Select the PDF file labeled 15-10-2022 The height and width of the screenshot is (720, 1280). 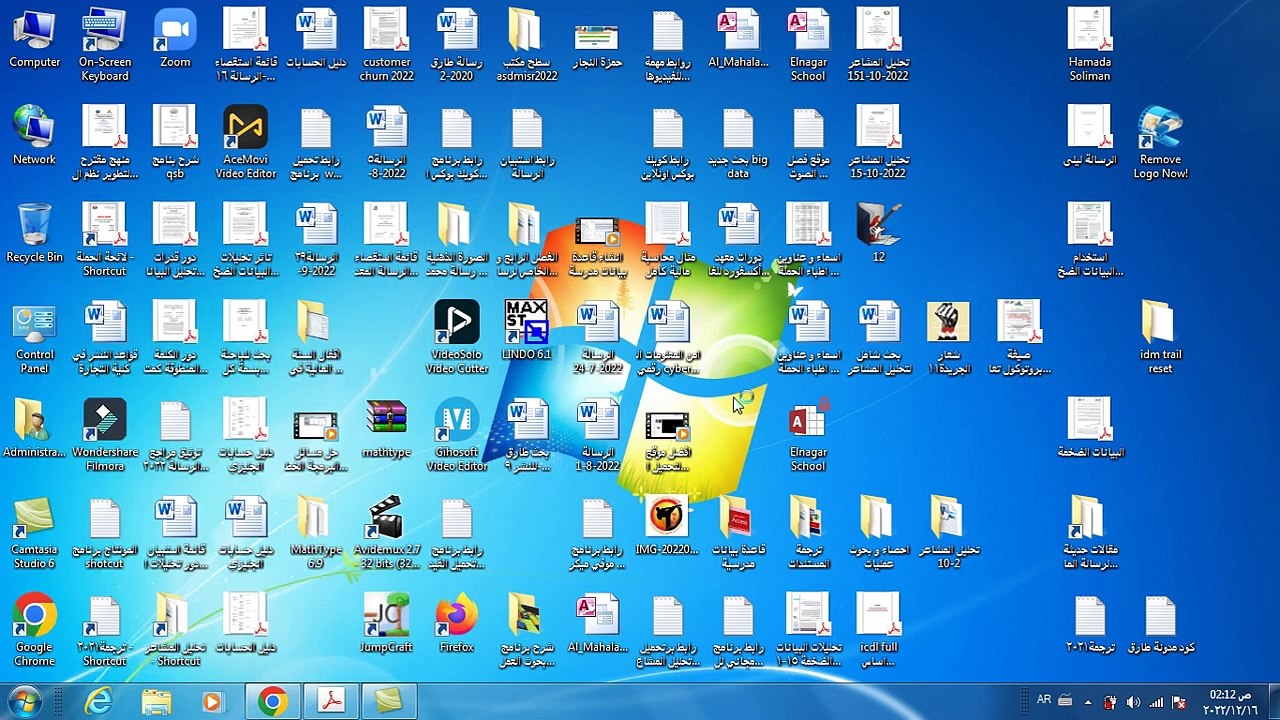click(x=879, y=142)
